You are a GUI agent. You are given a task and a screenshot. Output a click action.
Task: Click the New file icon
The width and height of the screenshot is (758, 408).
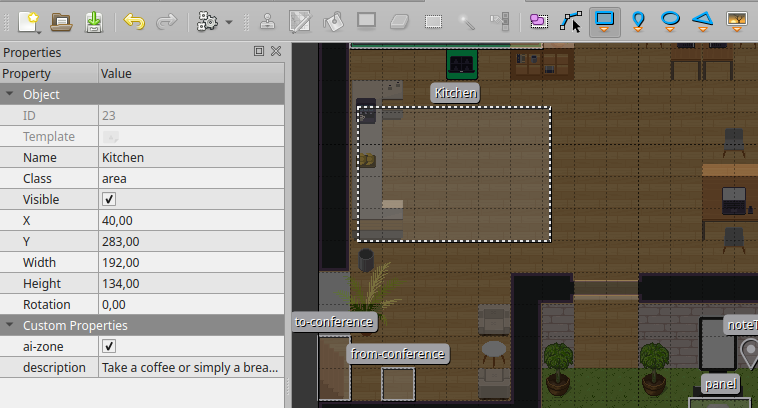click(28, 19)
